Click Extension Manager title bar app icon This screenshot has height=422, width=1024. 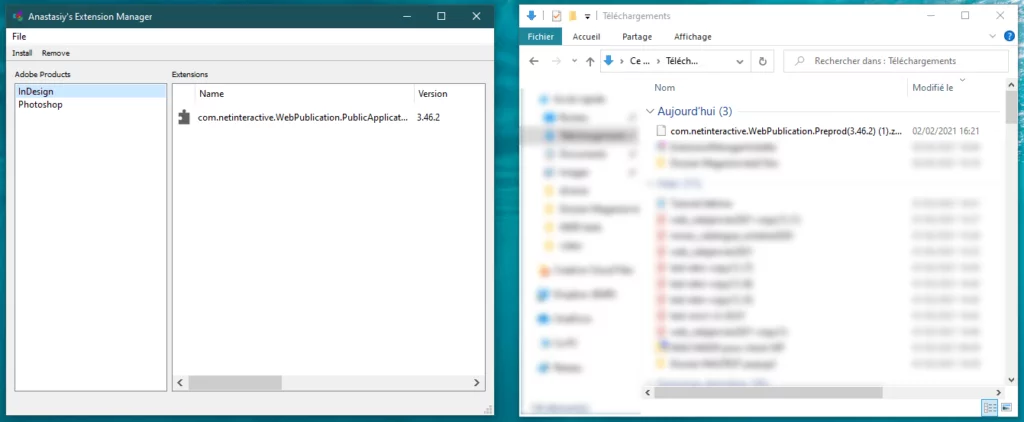19,16
